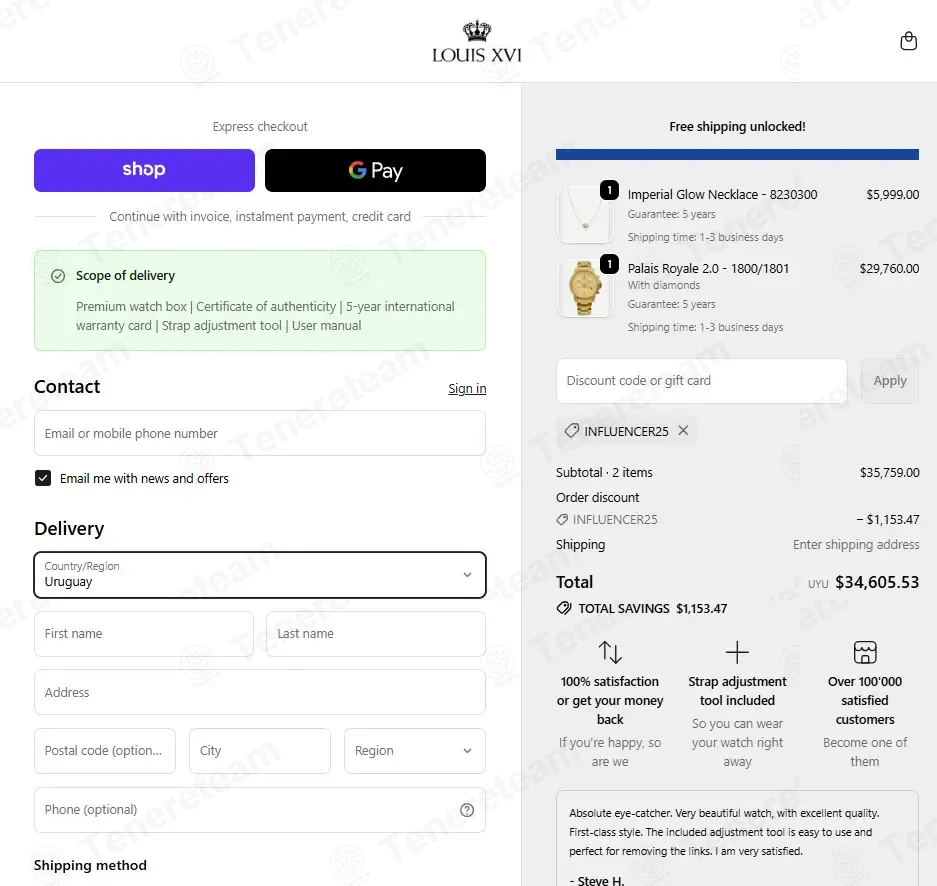
Task: Click the Sign in link
Action: pyautogui.click(x=467, y=388)
